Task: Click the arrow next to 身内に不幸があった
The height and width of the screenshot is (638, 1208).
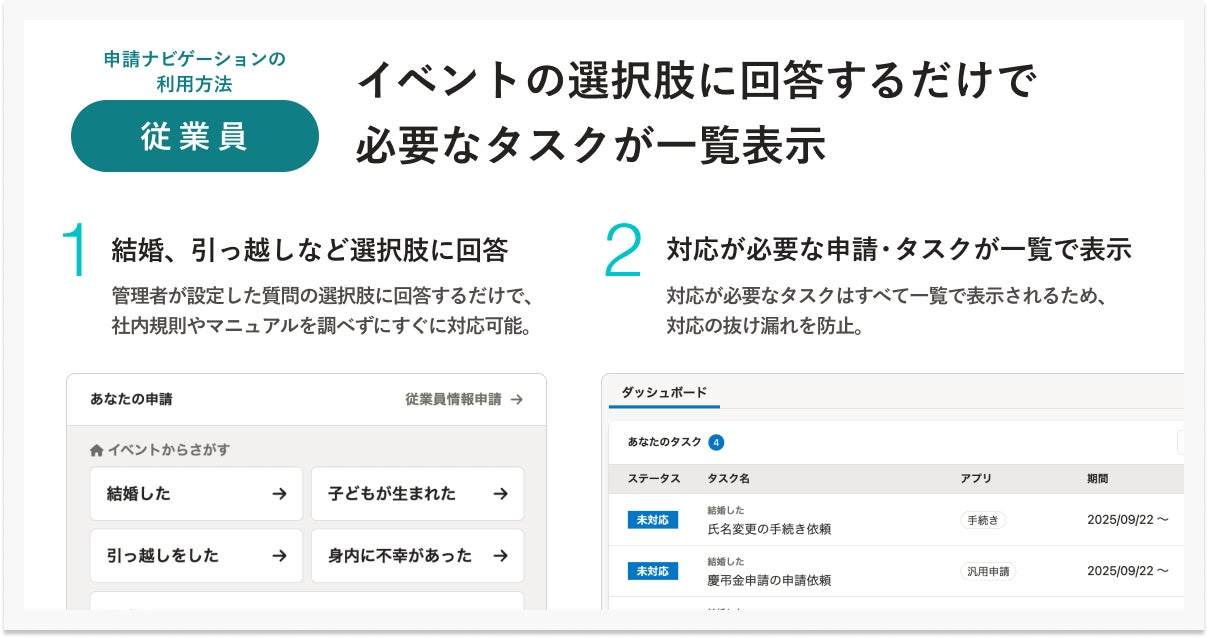Action: tap(501, 556)
